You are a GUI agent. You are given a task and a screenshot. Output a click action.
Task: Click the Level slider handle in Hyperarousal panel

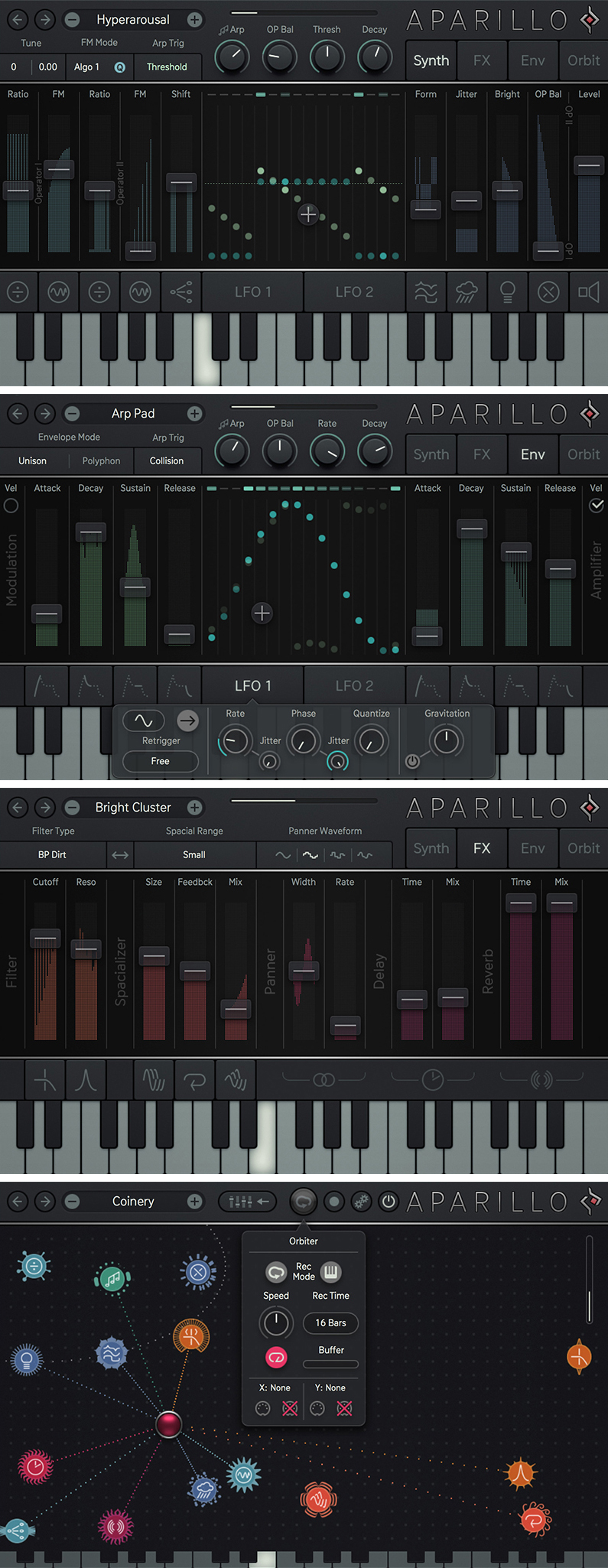tap(589, 164)
